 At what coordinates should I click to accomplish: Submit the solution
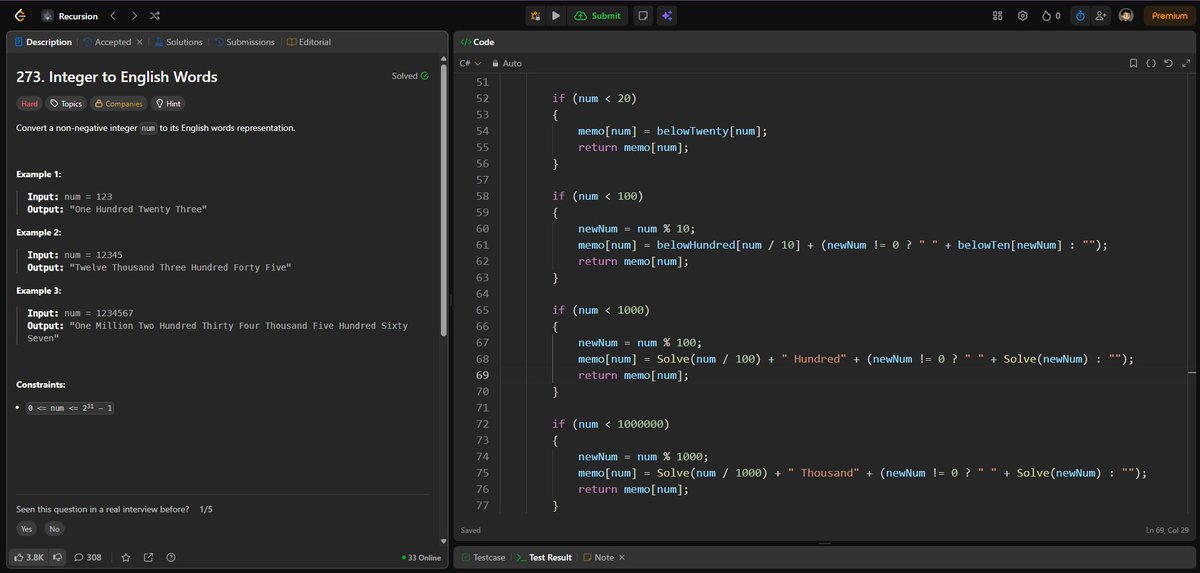598,16
